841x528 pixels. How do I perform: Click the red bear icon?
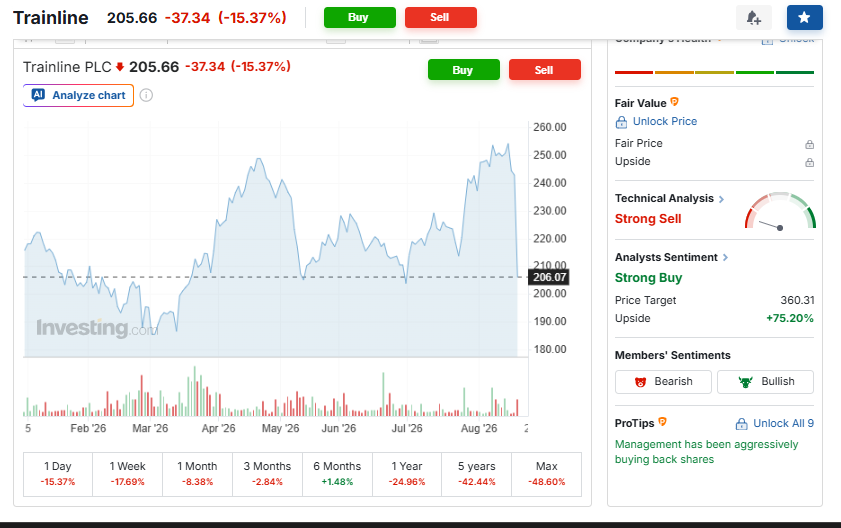(x=640, y=382)
